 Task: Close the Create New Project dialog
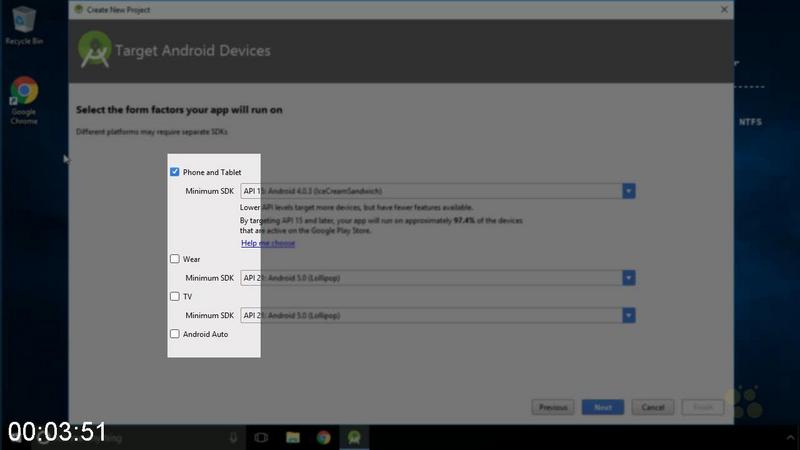click(724, 9)
